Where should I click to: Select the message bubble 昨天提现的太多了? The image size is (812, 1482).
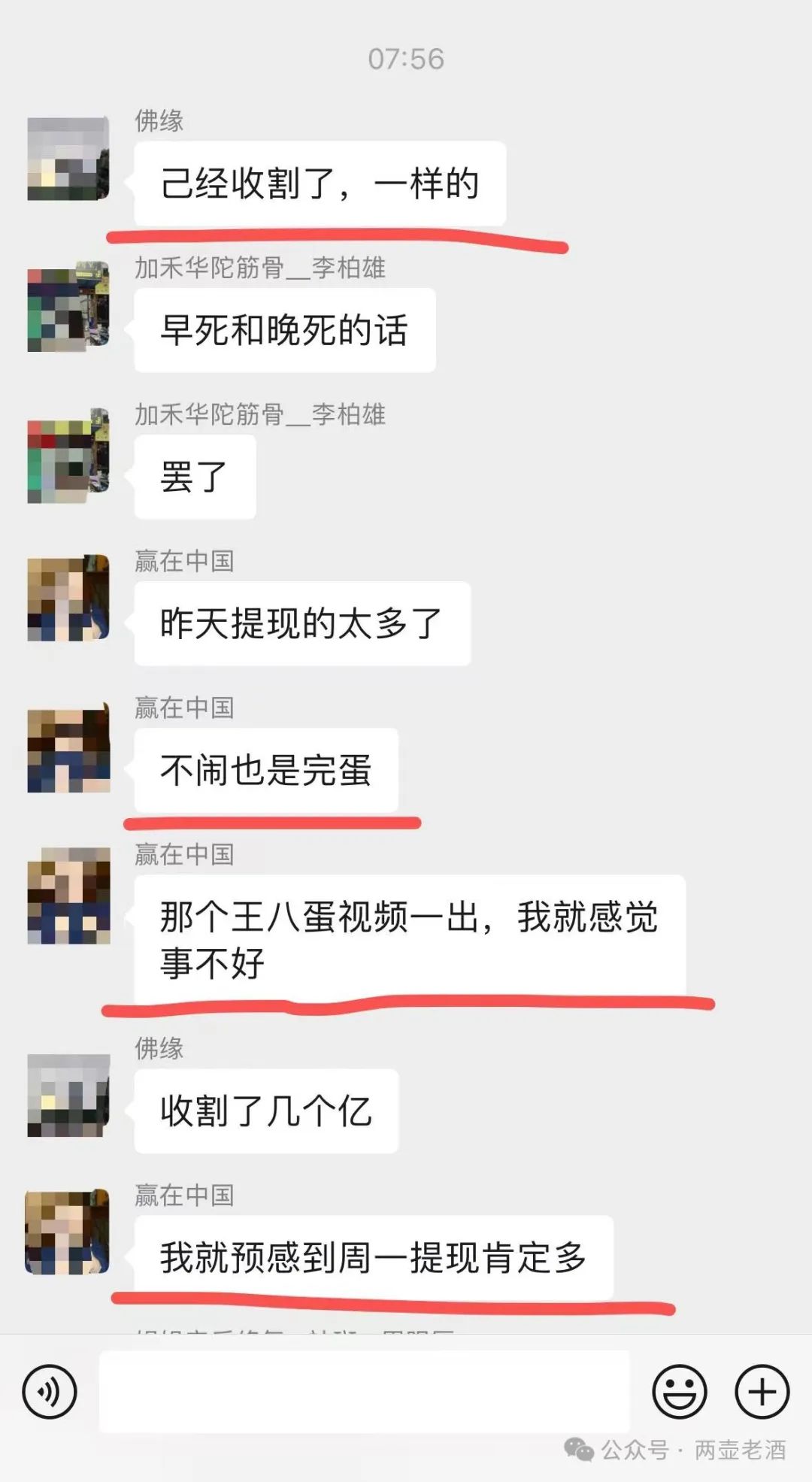pyautogui.click(x=302, y=623)
